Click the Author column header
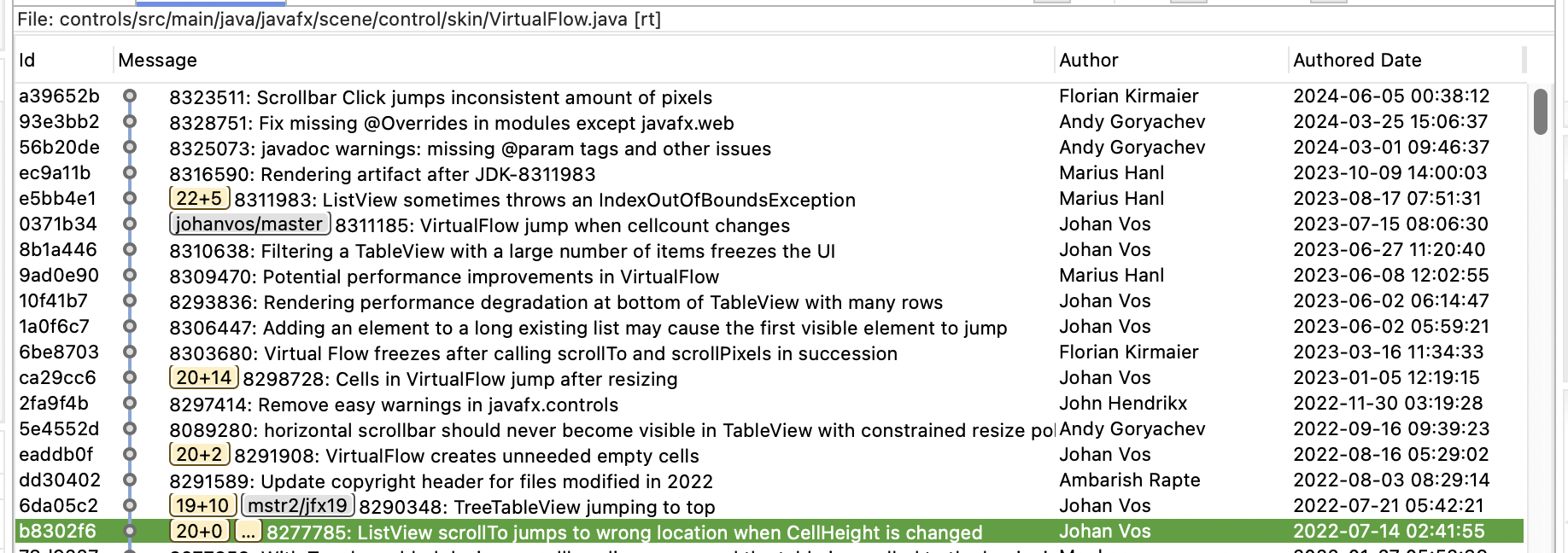Image resolution: width=1568 pixels, height=553 pixels. 1088,61
